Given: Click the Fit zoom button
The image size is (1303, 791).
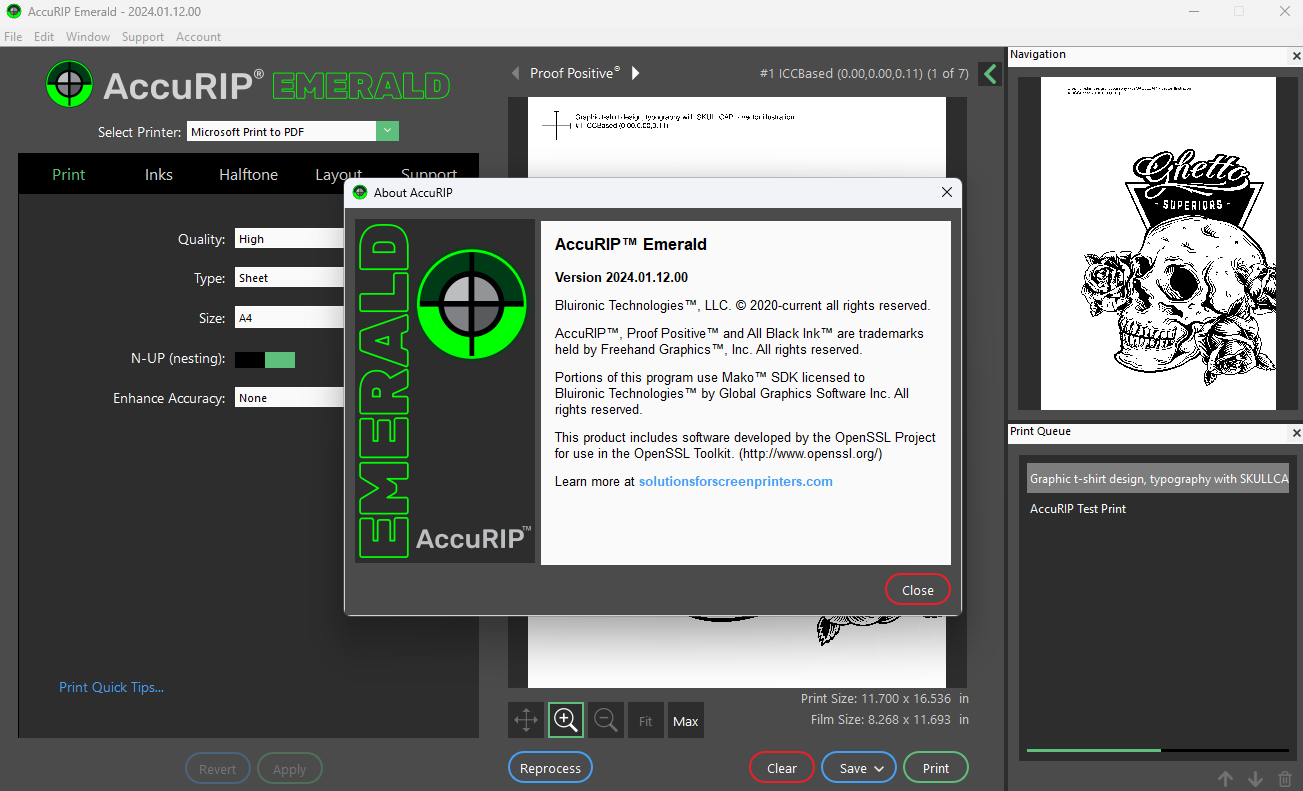Looking at the screenshot, I should coord(646,720).
